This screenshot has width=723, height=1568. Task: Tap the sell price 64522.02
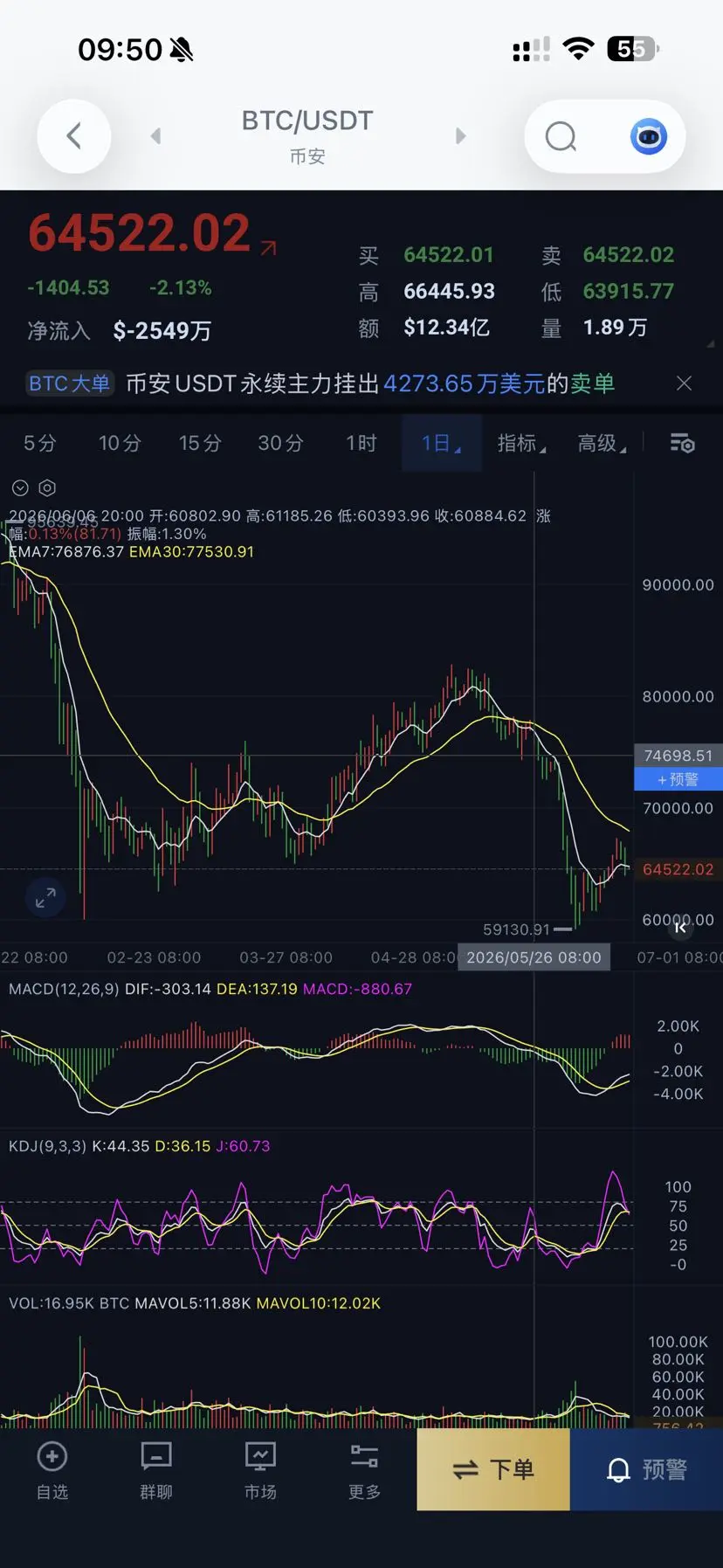[x=629, y=255]
